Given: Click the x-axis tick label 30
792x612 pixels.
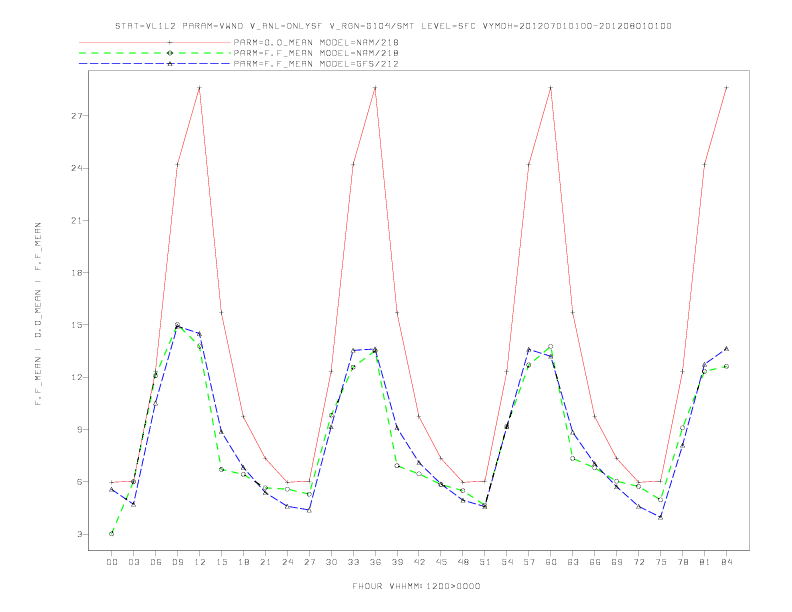Looking at the screenshot, I should (x=331, y=562).
